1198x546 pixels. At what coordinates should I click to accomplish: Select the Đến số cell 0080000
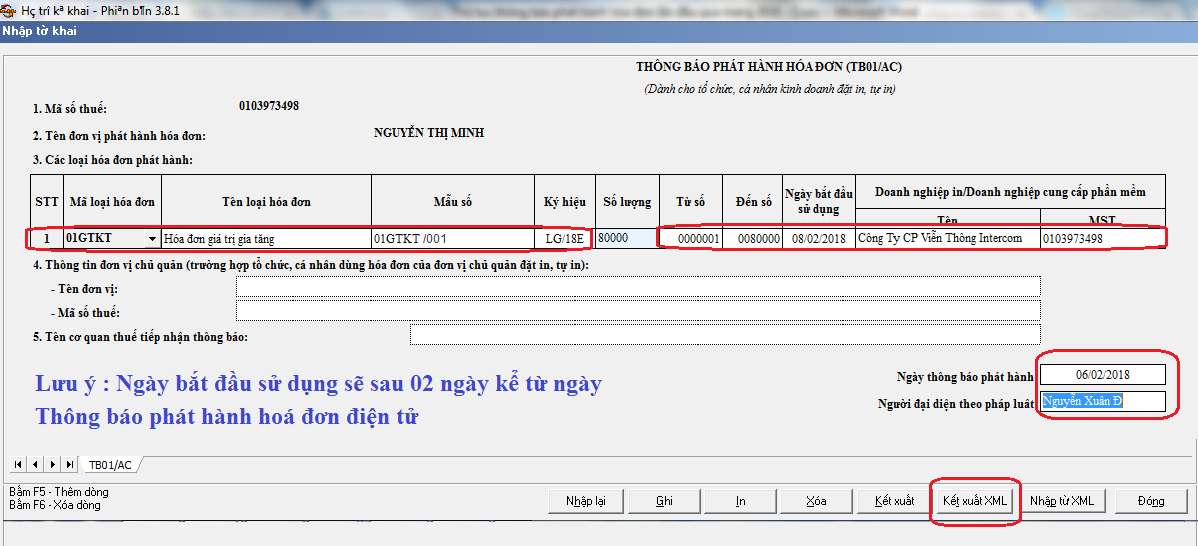(752, 239)
